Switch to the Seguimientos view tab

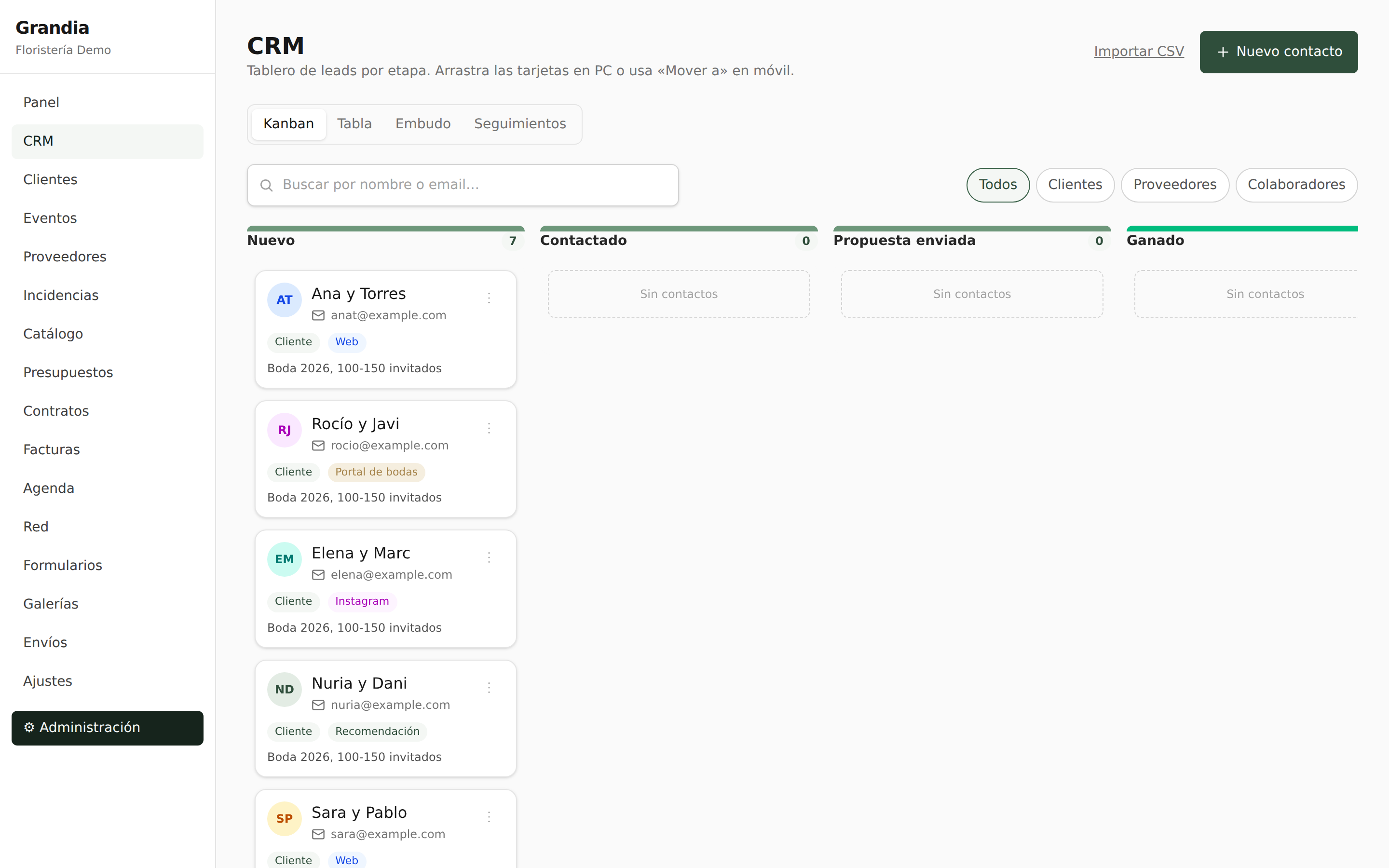coord(520,124)
